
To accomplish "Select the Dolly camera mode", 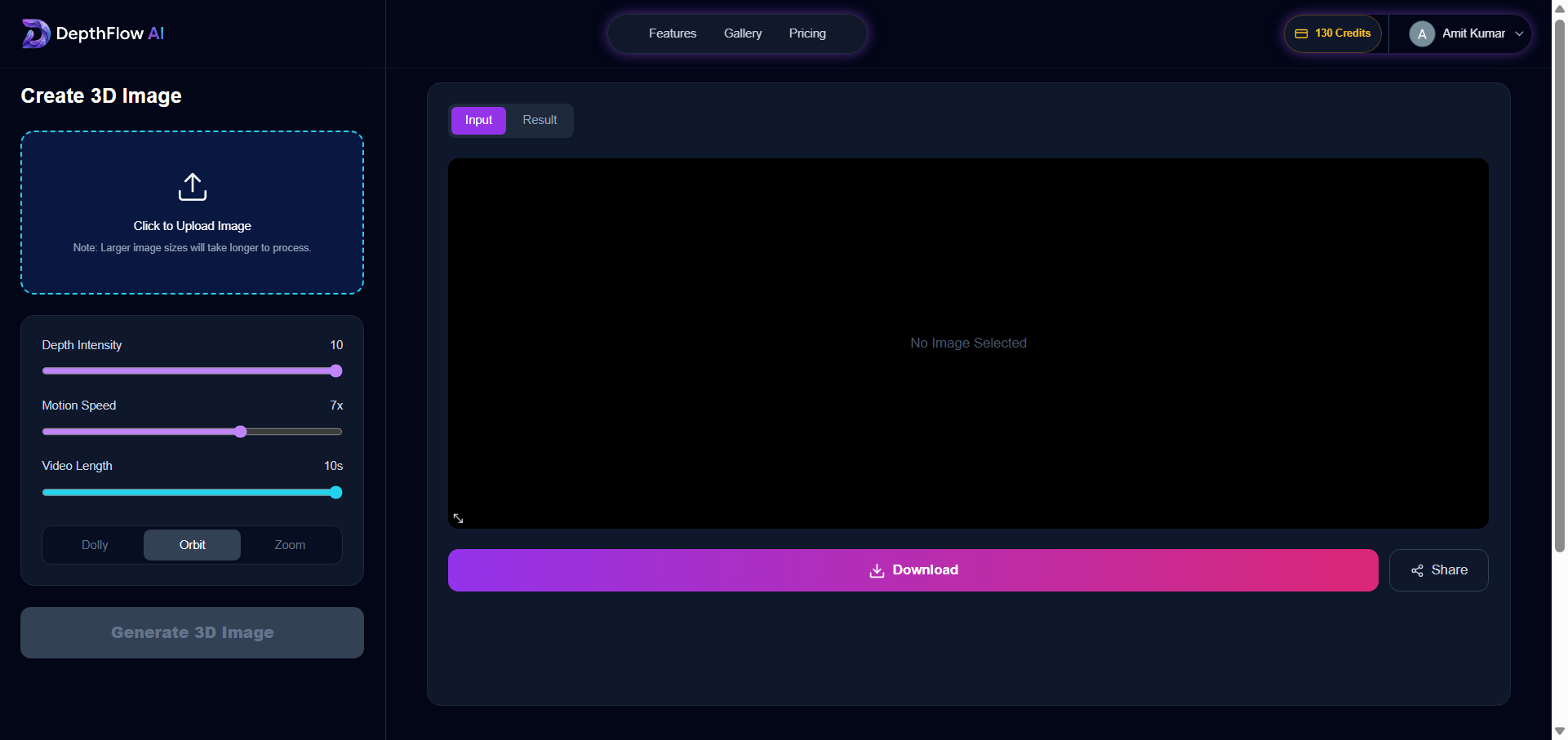I will pos(94,545).
